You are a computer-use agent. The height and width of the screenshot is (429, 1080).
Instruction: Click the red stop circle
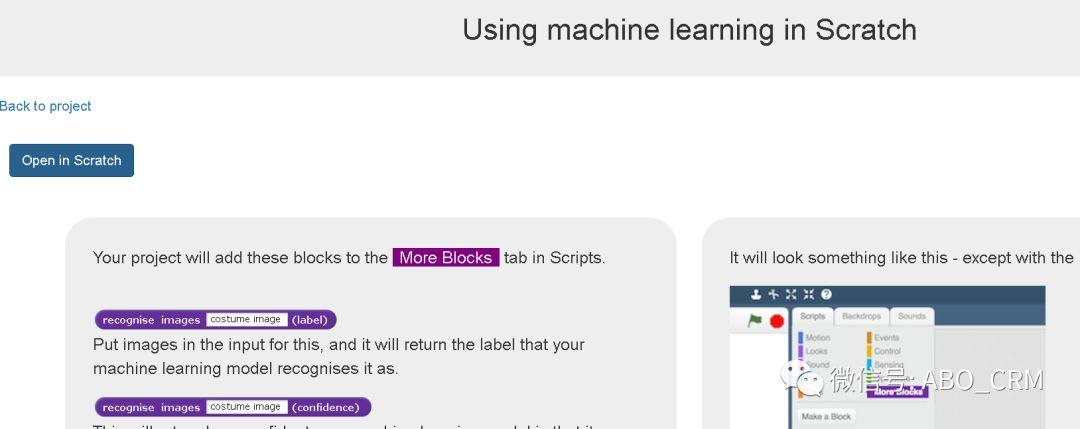[x=777, y=321]
